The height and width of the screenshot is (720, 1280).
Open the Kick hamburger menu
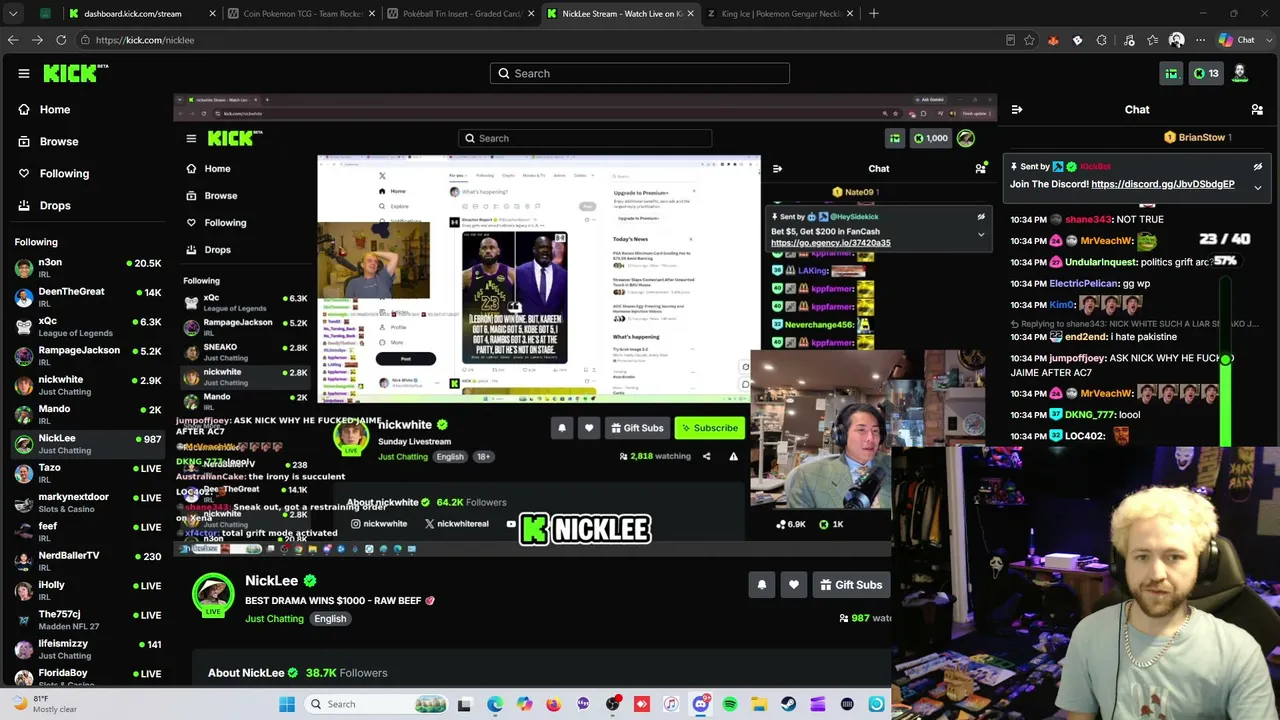pos(24,73)
